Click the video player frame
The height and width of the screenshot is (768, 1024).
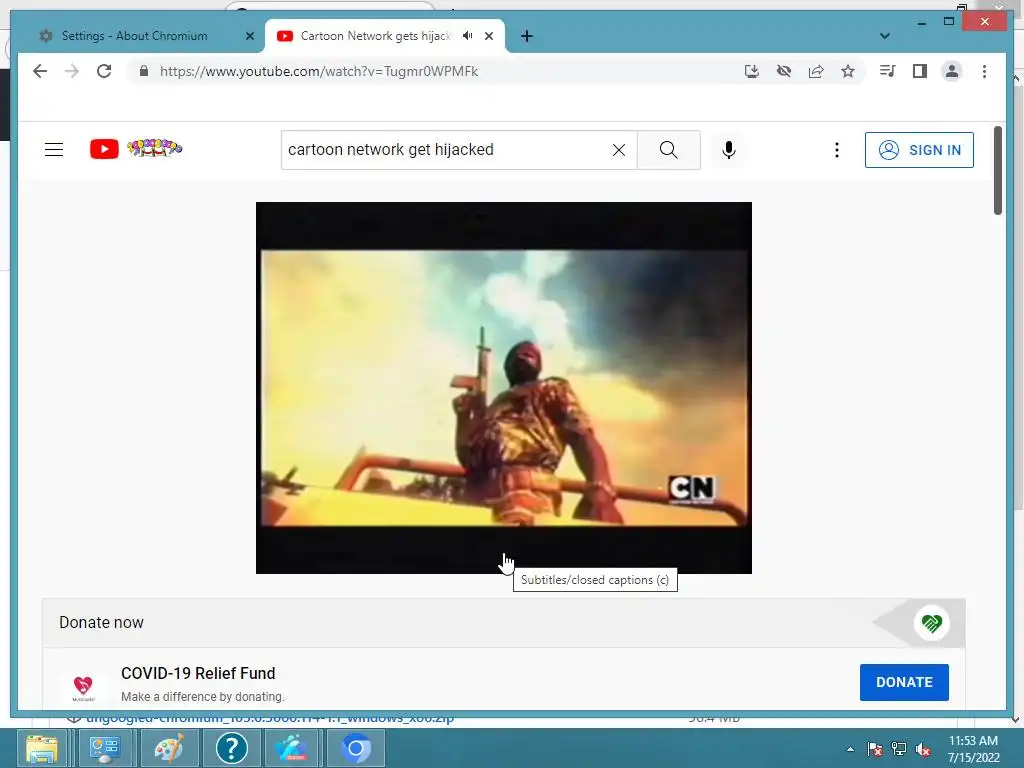tap(504, 387)
